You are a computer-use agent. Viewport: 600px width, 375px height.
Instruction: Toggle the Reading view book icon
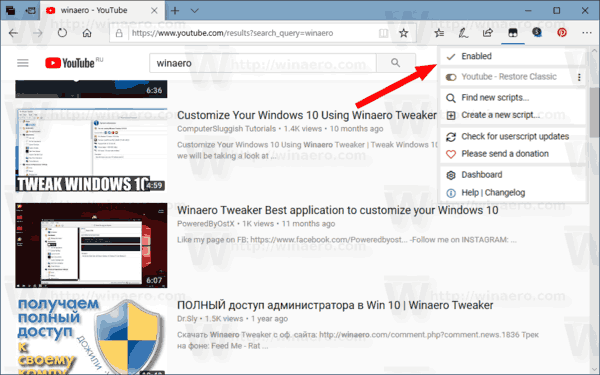(x=383, y=33)
